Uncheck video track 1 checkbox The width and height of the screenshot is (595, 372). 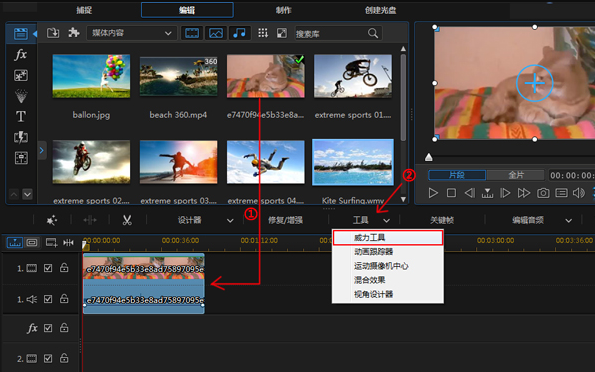tap(48, 268)
